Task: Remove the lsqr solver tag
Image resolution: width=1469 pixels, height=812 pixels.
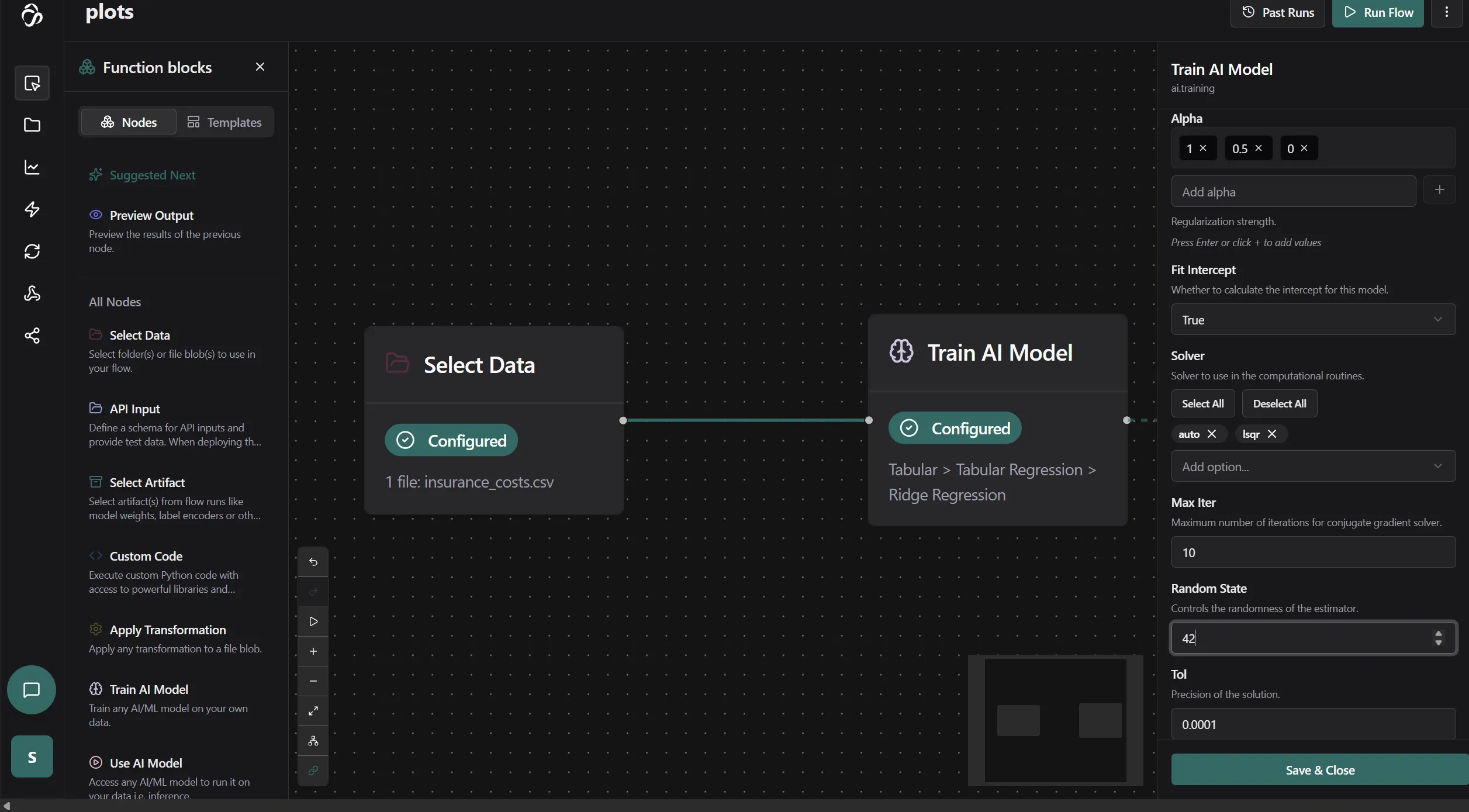Action: 1272,434
